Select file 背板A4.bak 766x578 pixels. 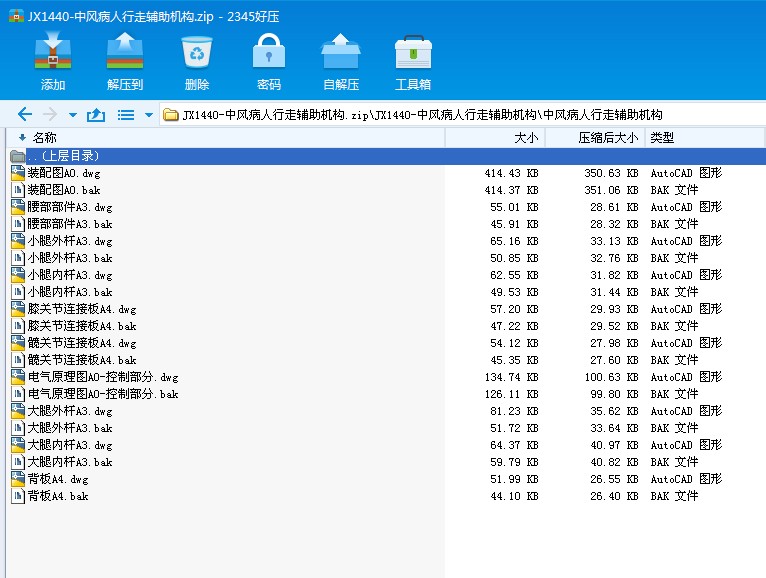[x=58, y=496]
